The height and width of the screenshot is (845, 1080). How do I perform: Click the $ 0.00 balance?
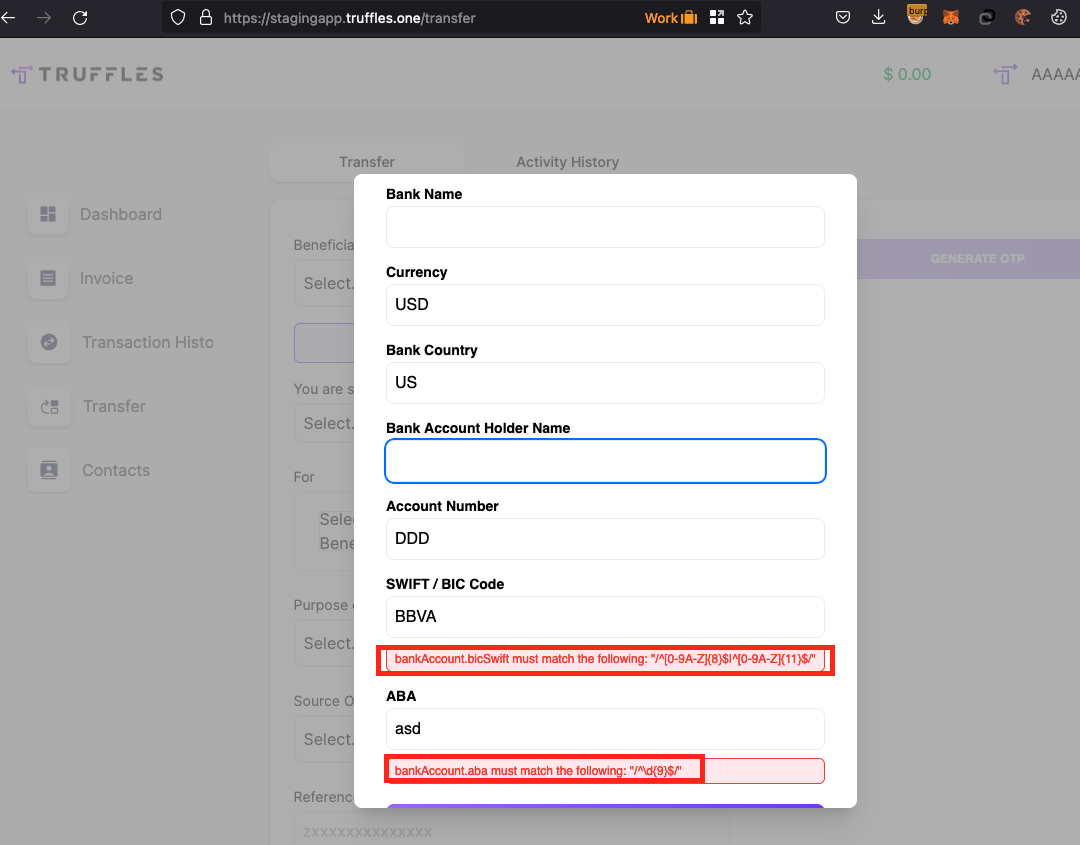pos(907,74)
